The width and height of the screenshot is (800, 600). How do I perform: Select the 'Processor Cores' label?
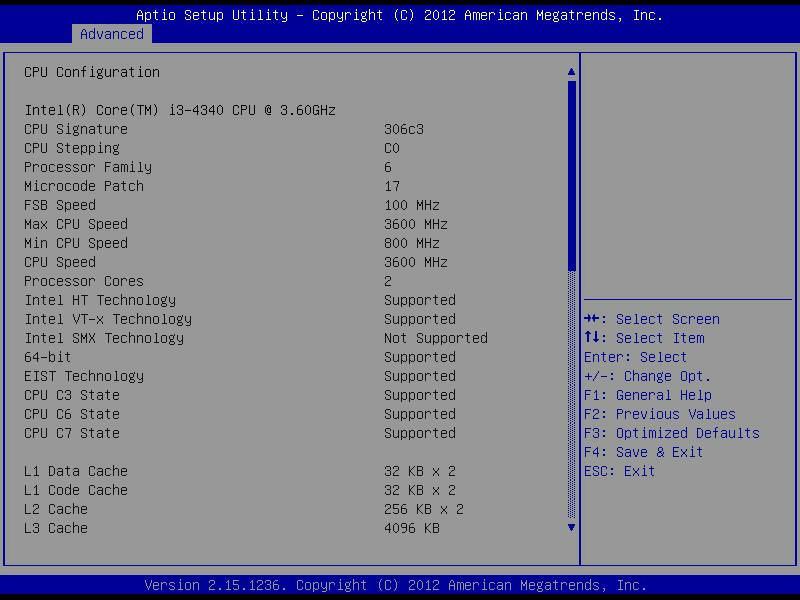tap(84, 281)
